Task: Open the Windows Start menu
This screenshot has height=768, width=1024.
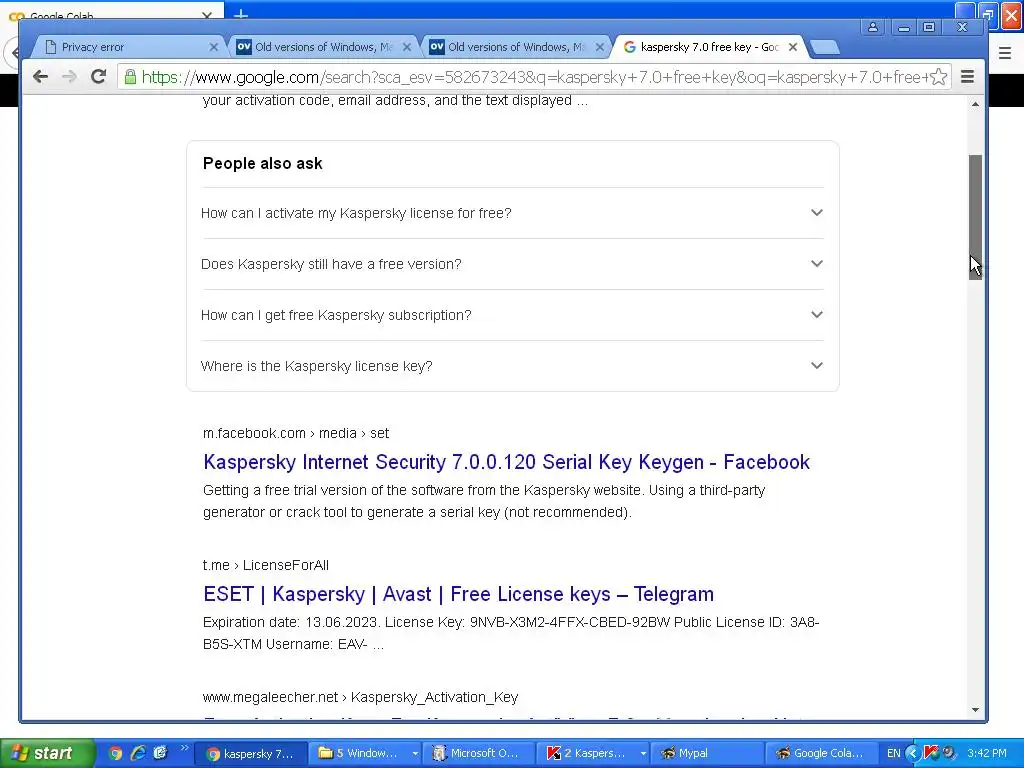Action: (46, 753)
